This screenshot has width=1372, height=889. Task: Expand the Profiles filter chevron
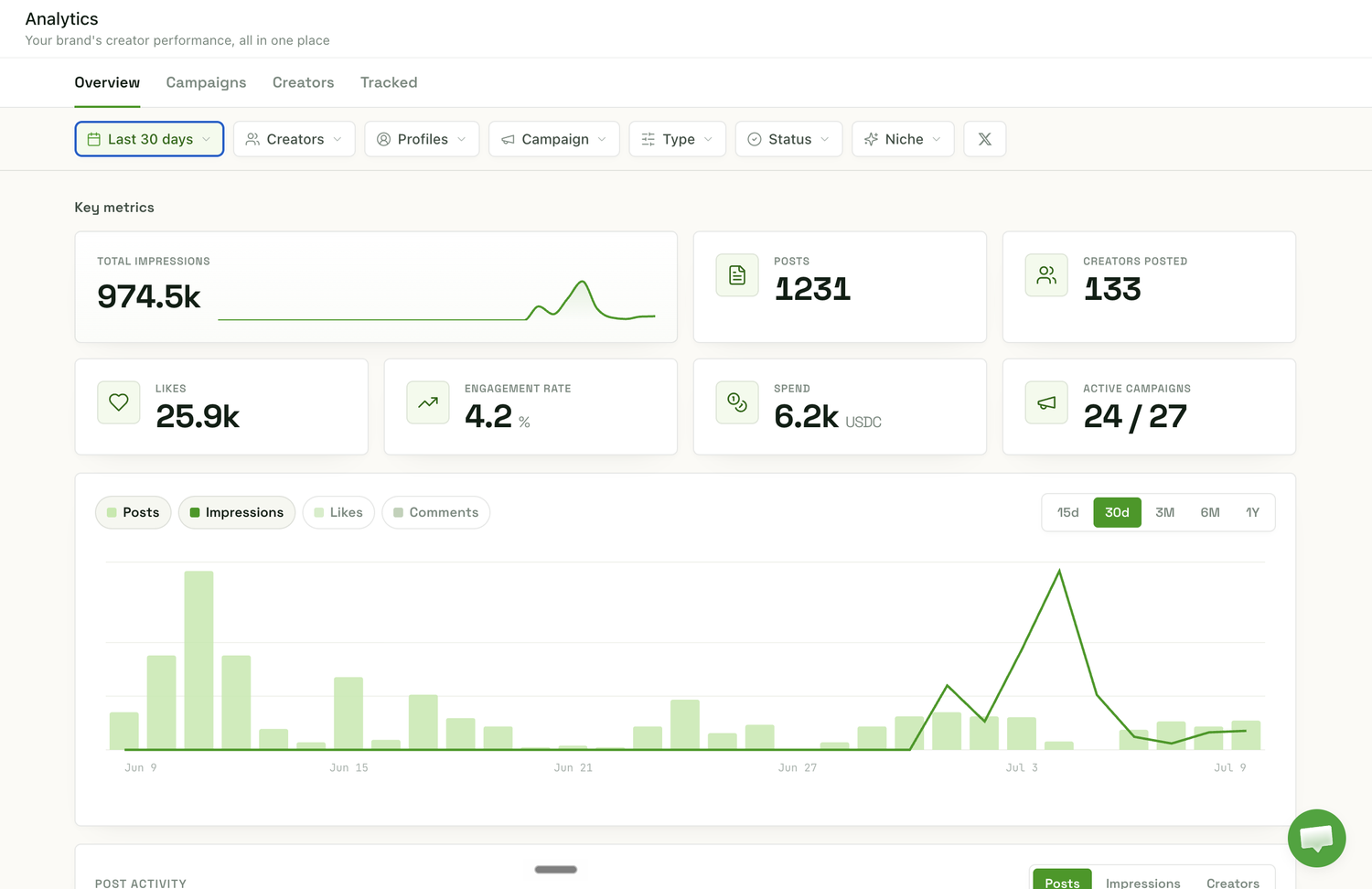pyautogui.click(x=462, y=139)
